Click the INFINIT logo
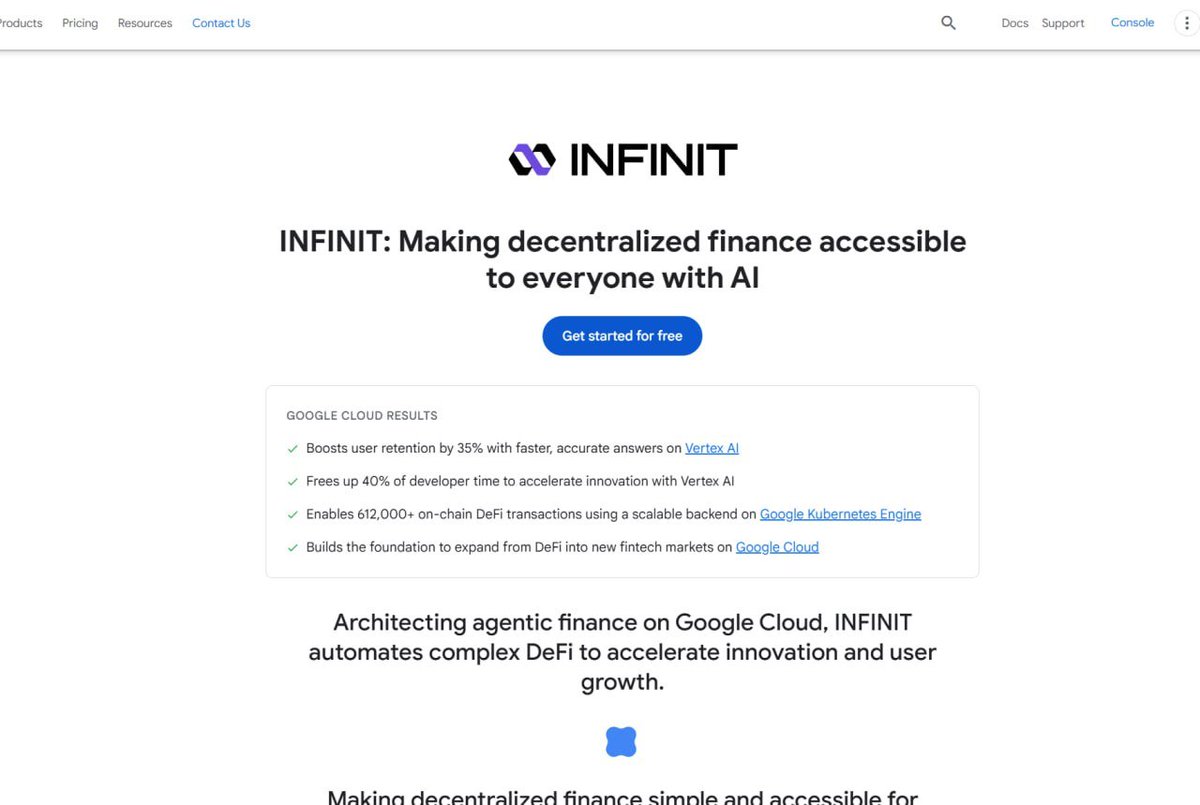 click(x=622, y=160)
